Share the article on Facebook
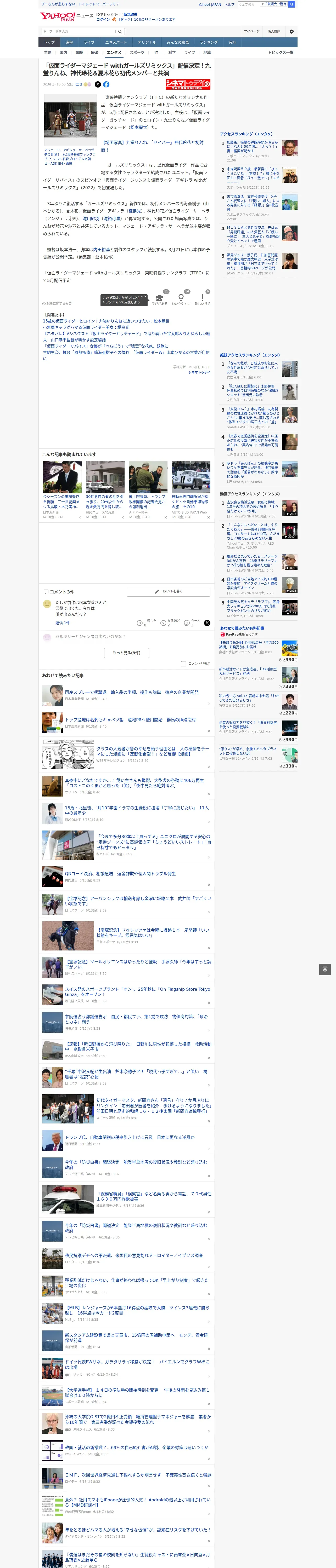Viewport: 336px width, 1568px height. pos(106,85)
